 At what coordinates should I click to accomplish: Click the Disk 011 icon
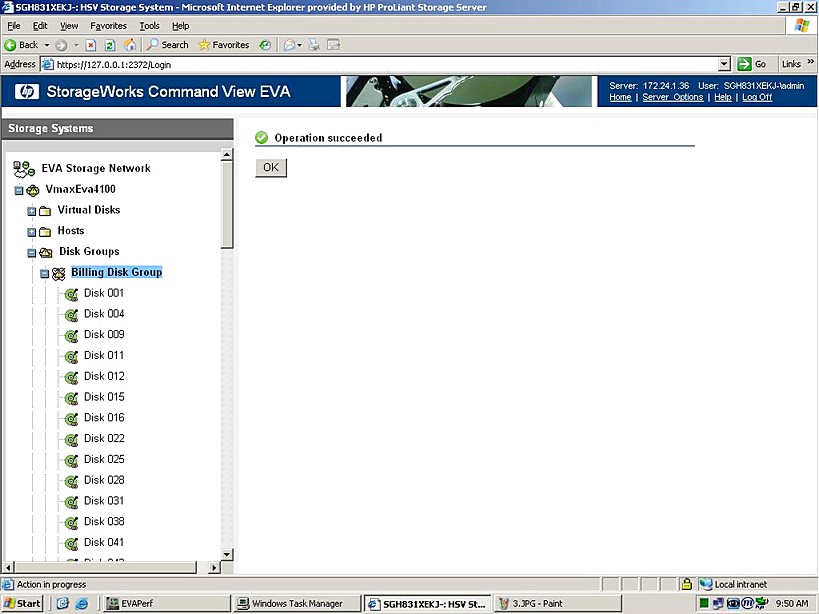pos(71,357)
